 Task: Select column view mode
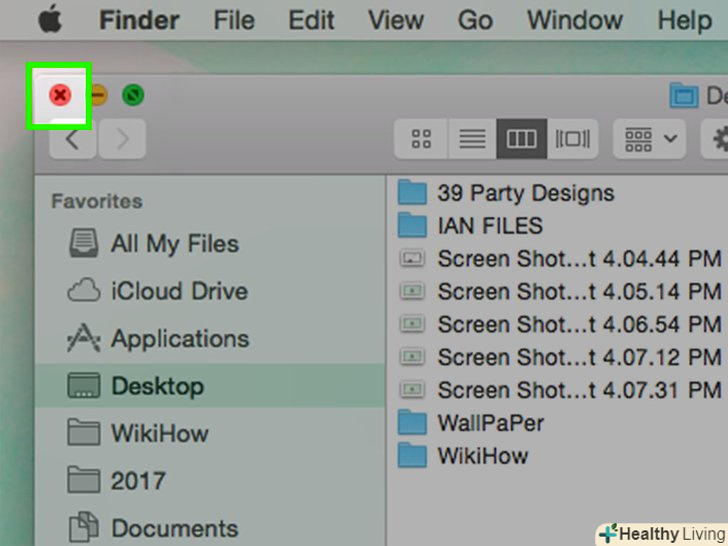click(522, 139)
